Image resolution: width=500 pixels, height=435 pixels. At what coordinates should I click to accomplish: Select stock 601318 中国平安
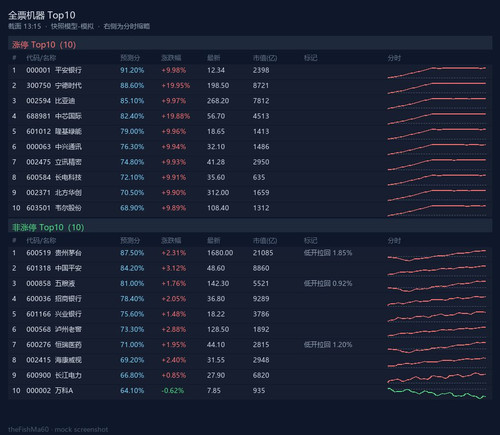(x=54, y=268)
